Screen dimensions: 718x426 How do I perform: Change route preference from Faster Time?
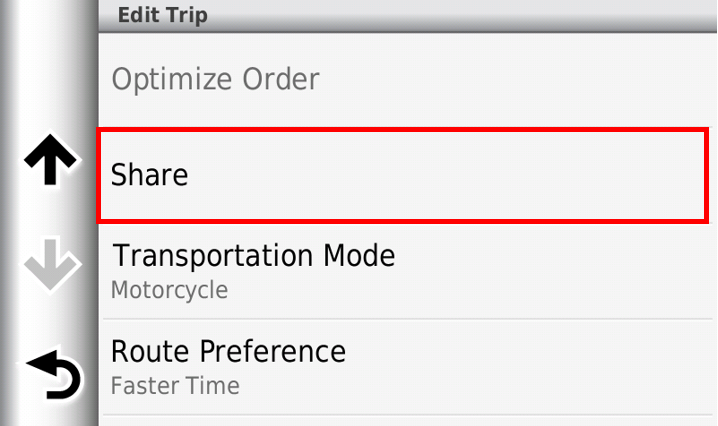408,367
